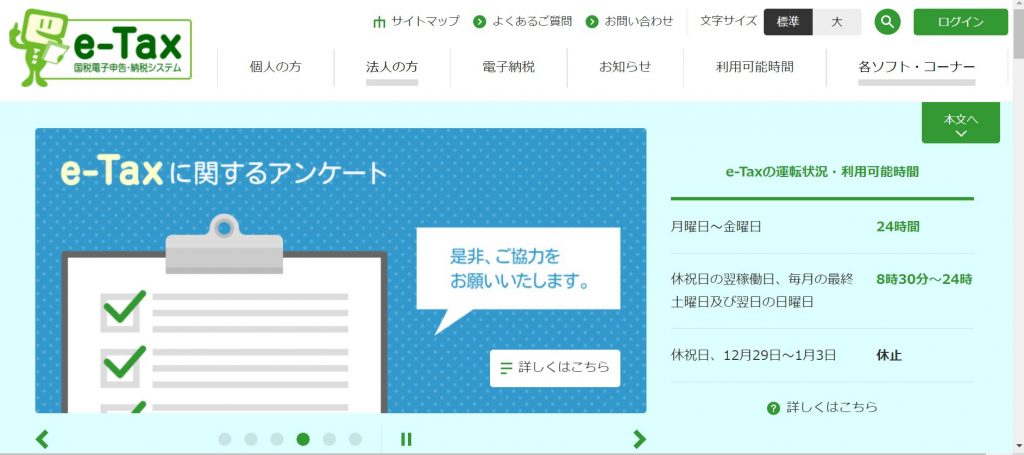The image size is (1024, 455).
Task: Click the 文字サイズ label
Action: click(x=728, y=22)
